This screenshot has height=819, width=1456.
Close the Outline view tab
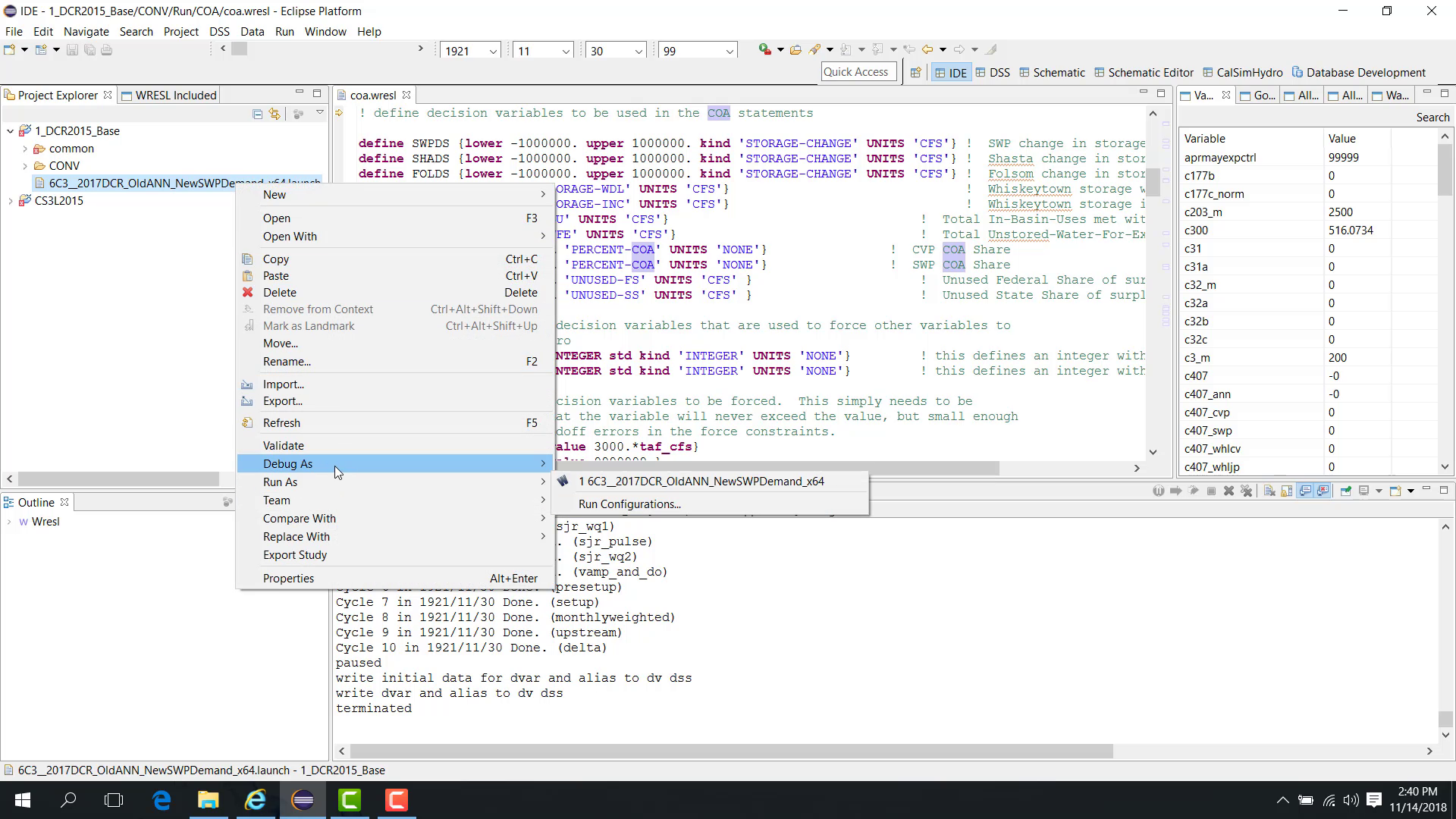point(64,502)
